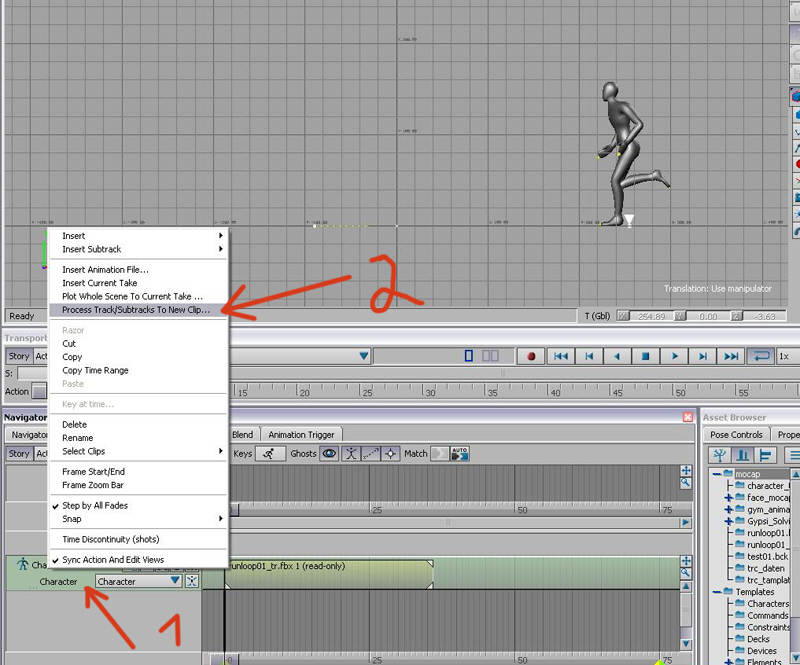800x665 pixels.
Task: Expand the face_mocap folder
Action: [728, 497]
